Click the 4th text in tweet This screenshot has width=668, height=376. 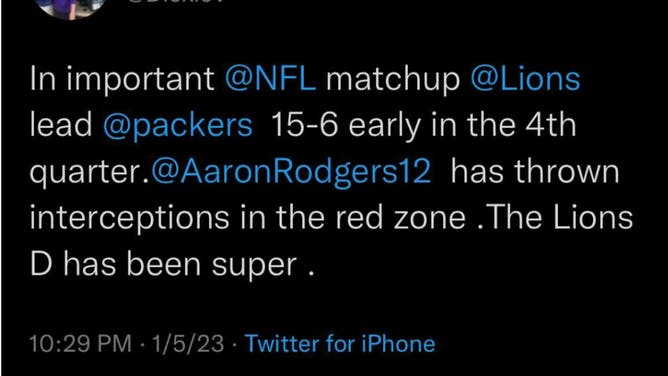pos(550,126)
